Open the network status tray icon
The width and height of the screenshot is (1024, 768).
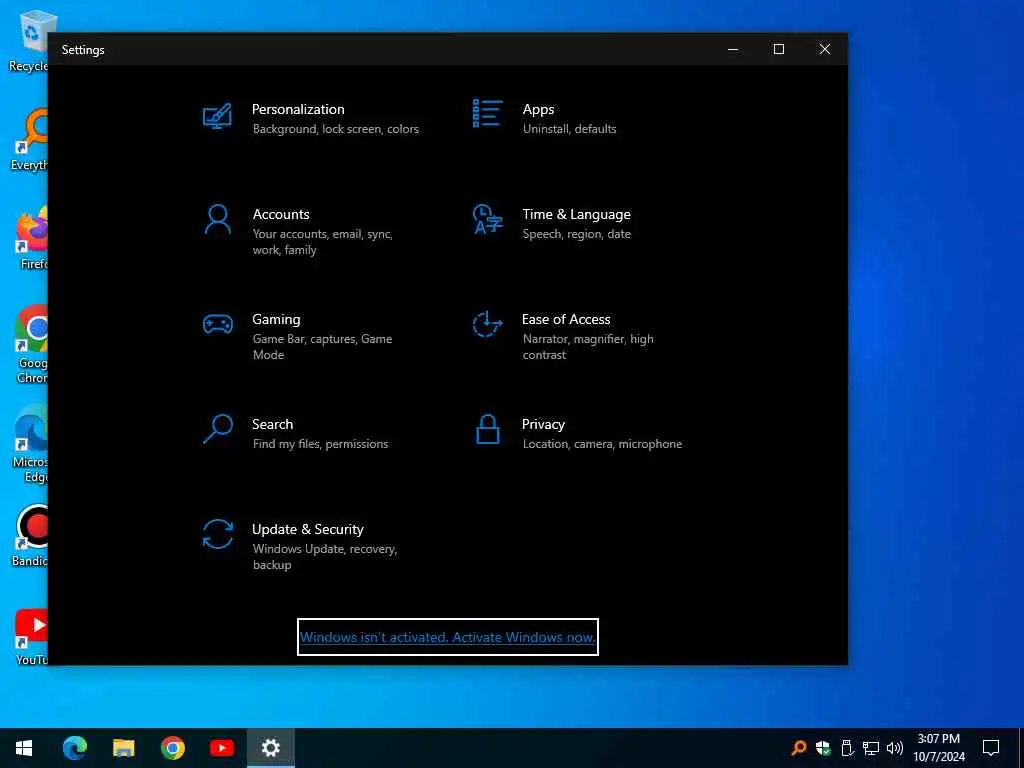coord(871,748)
